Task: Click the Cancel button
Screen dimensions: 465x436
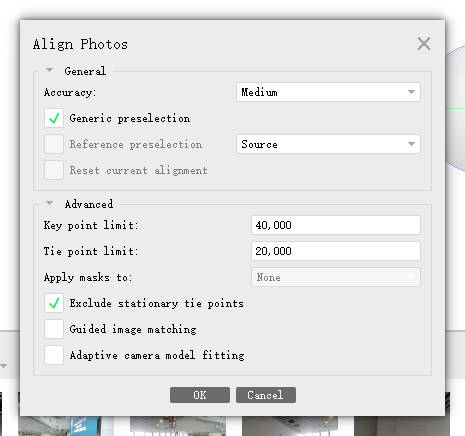Action: coord(266,395)
